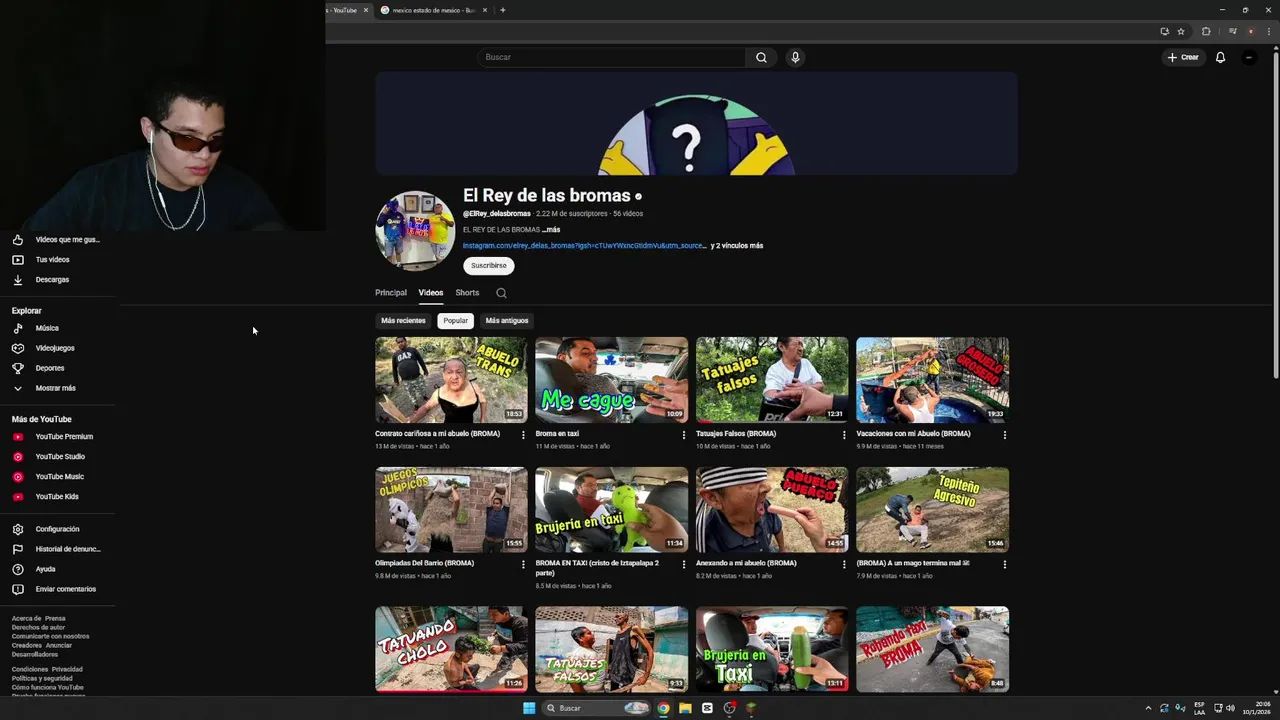Open options menu for Contrato cariñosa video
The width and height of the screenshot is (1280, 720).
[x=523, y=435]
